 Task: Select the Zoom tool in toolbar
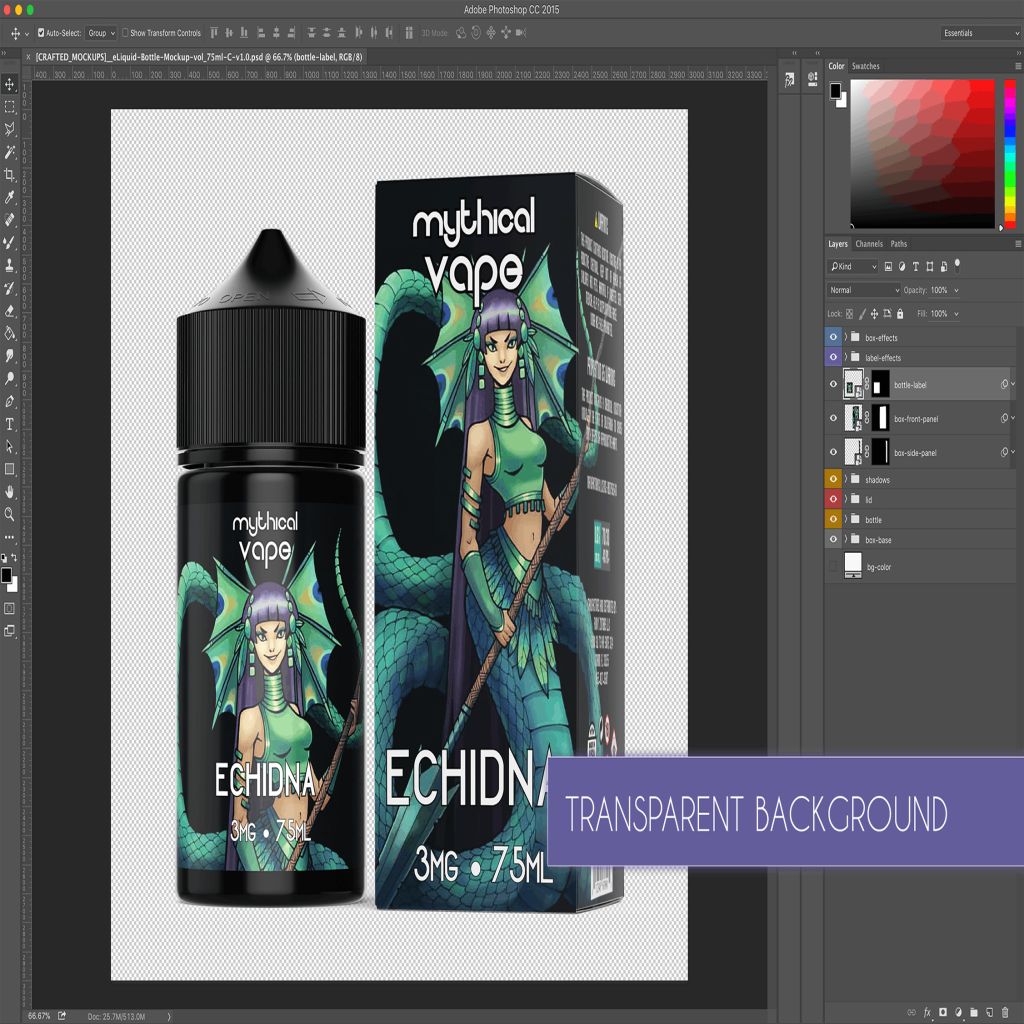(x=10, y=514)
